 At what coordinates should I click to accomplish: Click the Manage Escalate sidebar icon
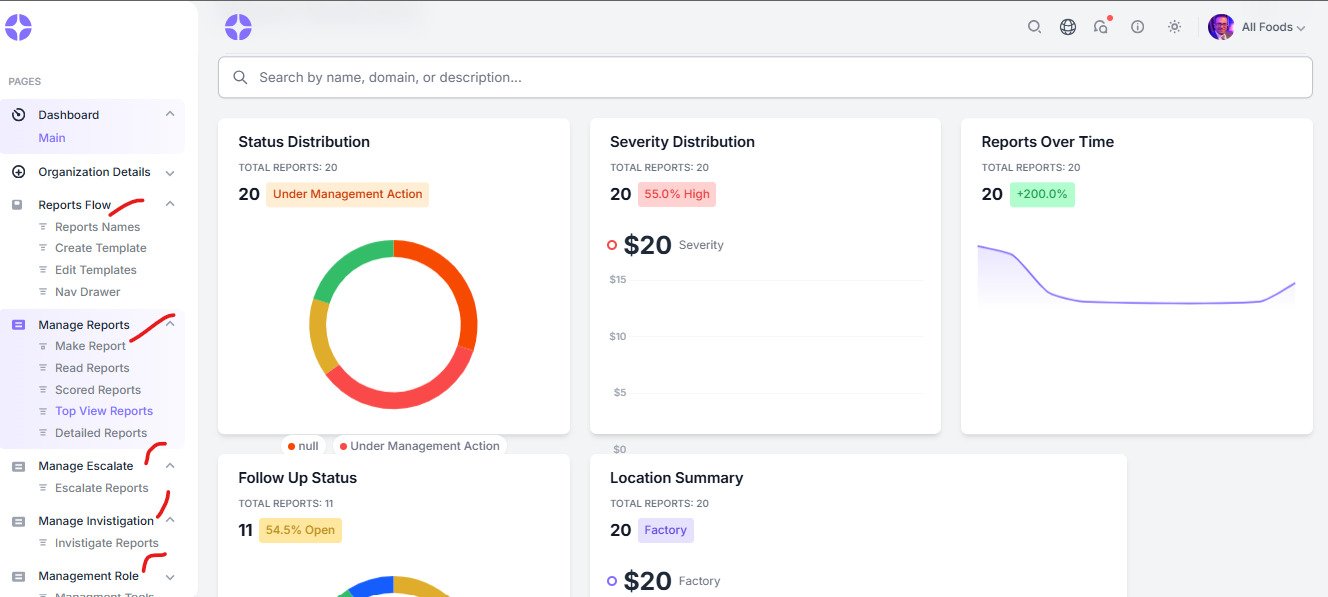[x=18, y=466]
